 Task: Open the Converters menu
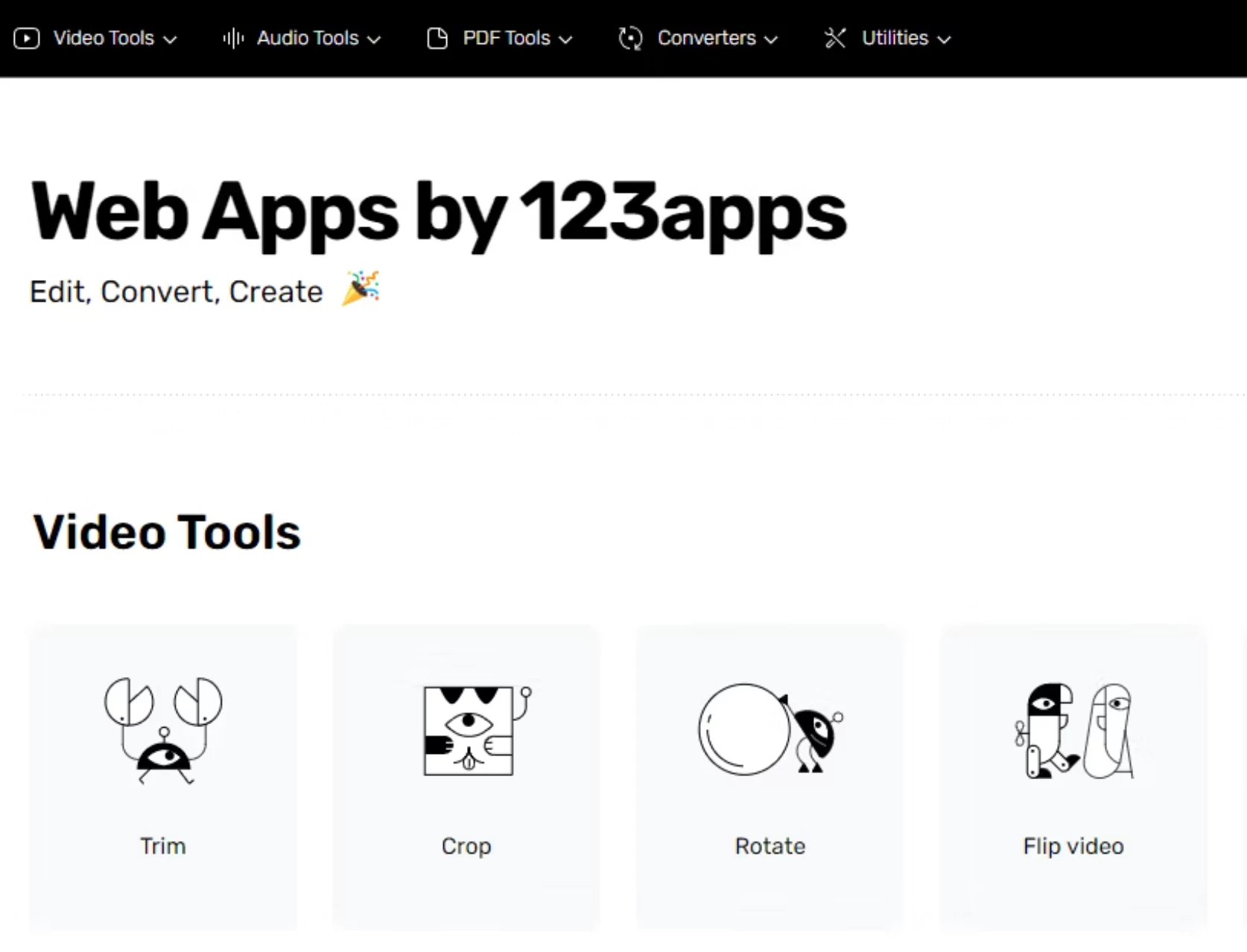pyautogui.click(x=706, y=38)
